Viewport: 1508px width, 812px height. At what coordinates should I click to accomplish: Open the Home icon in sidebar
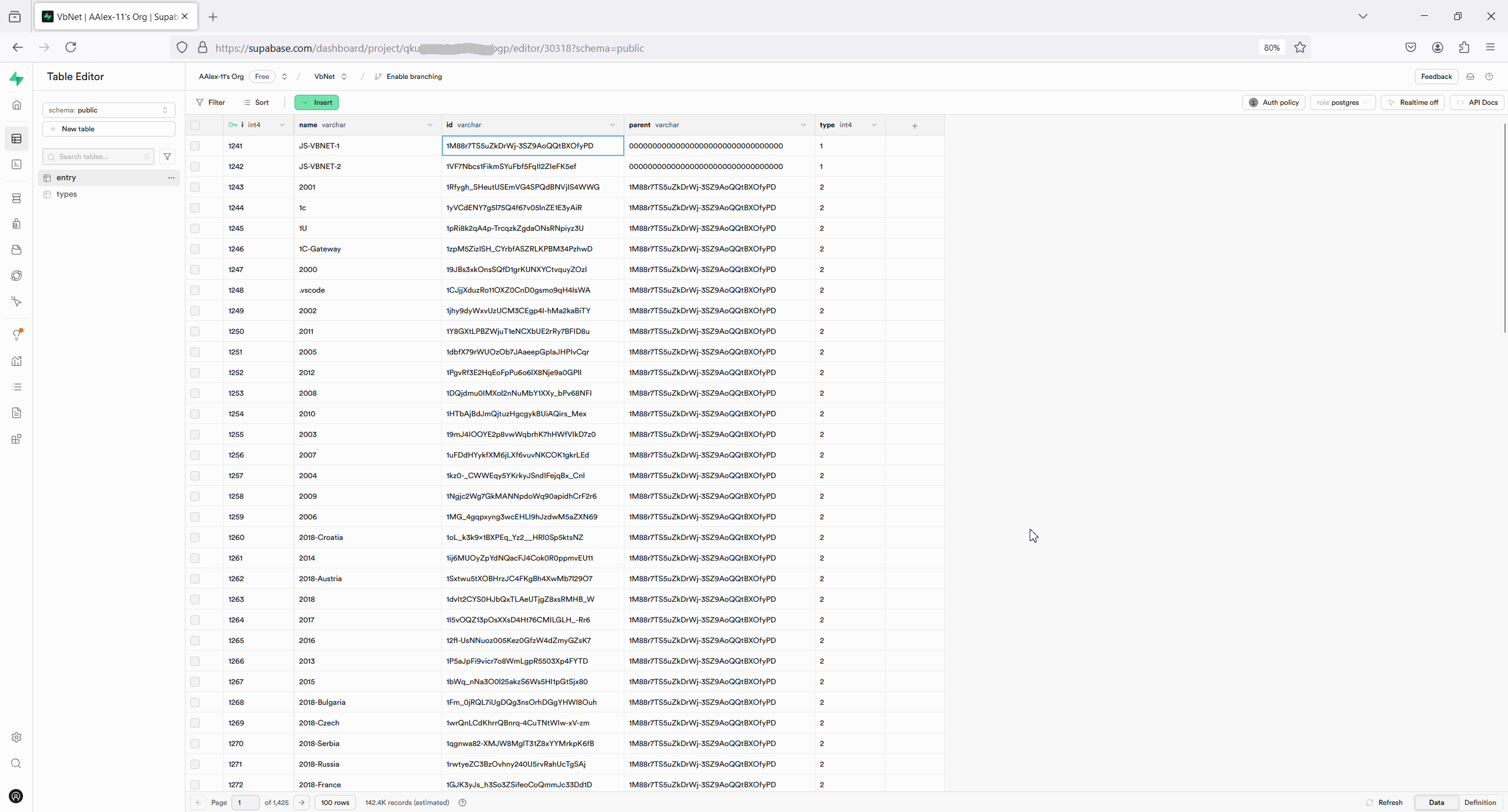(x=16, y=105)
